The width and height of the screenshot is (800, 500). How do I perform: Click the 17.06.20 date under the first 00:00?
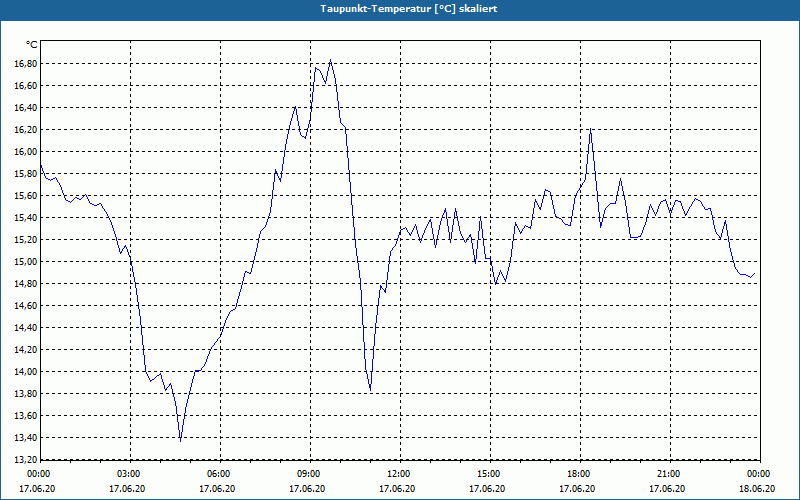(x=37, y=488)
